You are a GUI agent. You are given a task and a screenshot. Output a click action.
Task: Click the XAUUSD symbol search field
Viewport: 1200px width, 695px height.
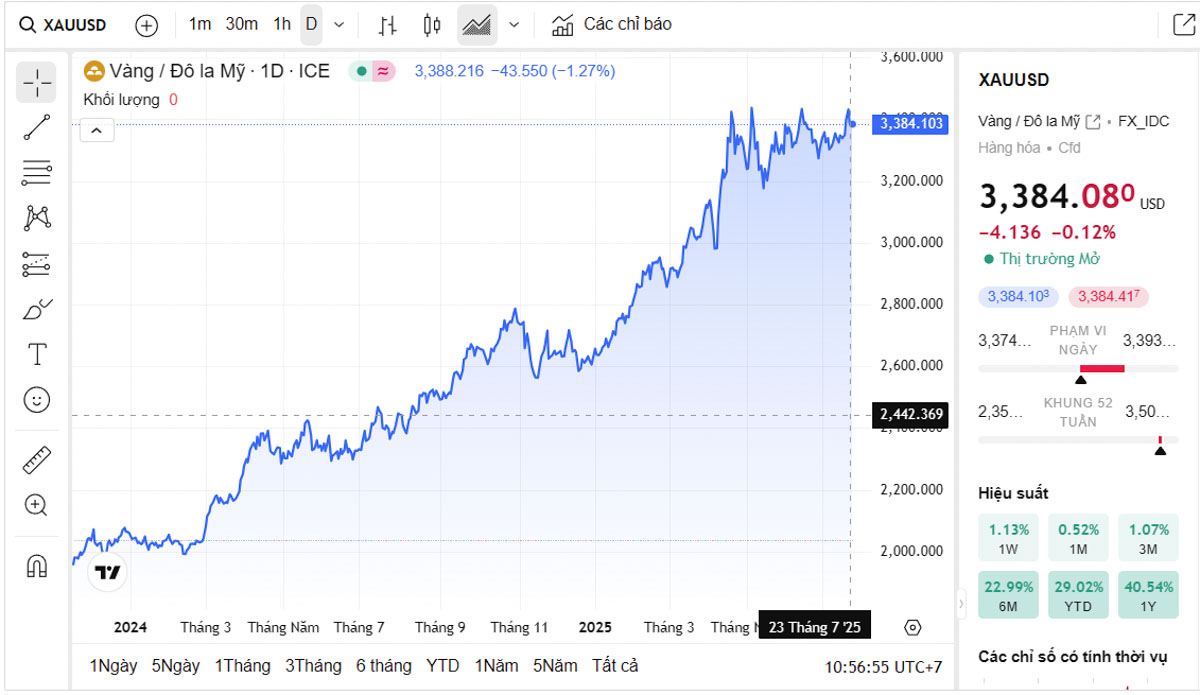point(65,25)
